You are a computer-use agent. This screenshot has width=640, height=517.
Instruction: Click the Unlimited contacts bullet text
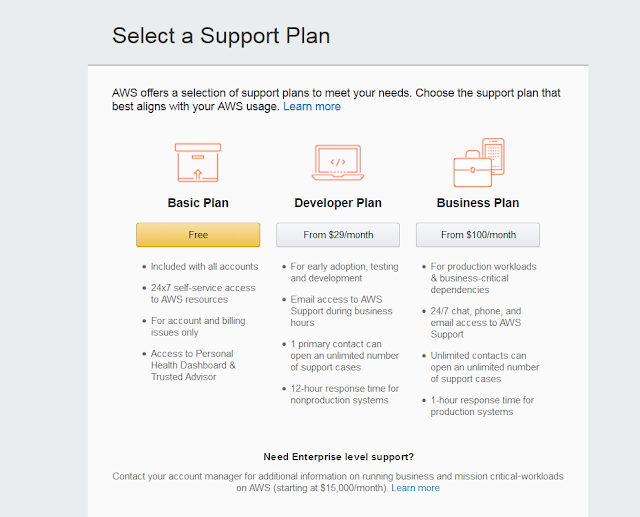(484, 367)
